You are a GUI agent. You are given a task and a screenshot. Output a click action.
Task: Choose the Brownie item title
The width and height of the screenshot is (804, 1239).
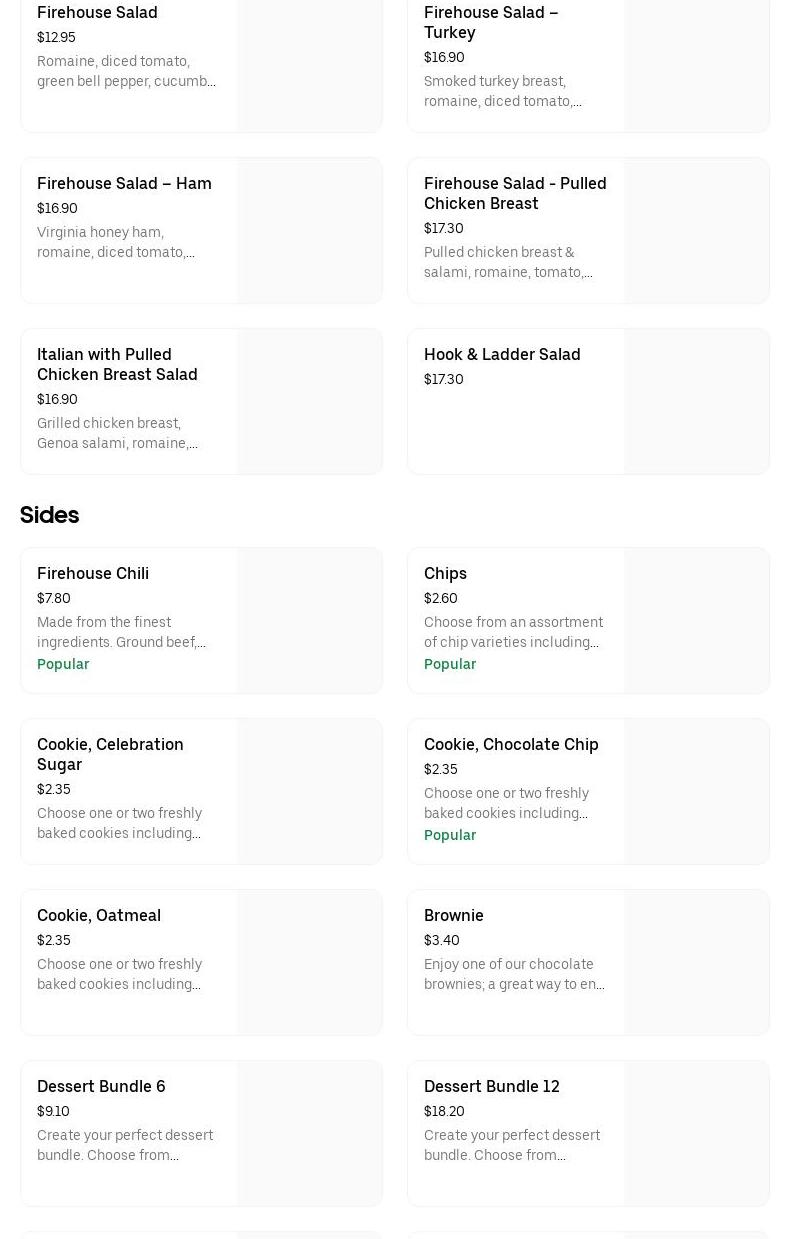point(453,916)
